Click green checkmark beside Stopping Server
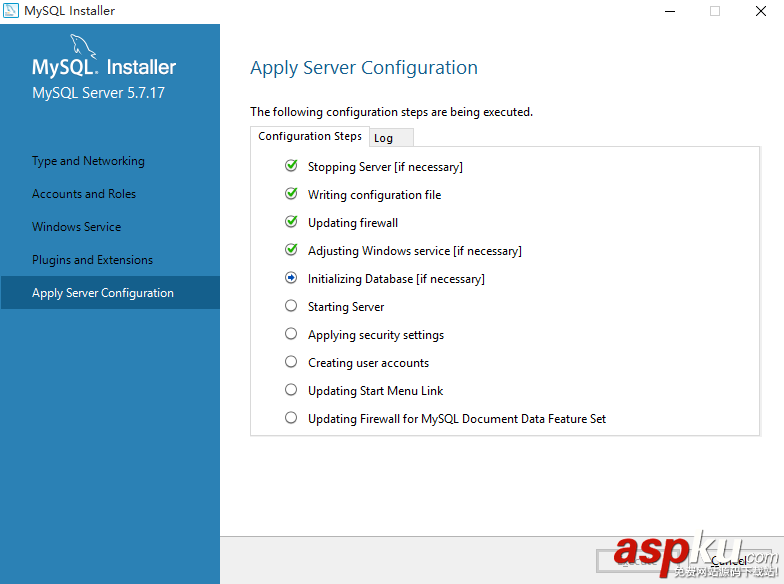Image resolution: width=784 pixels, height=584 pixels. pos(291,166)
